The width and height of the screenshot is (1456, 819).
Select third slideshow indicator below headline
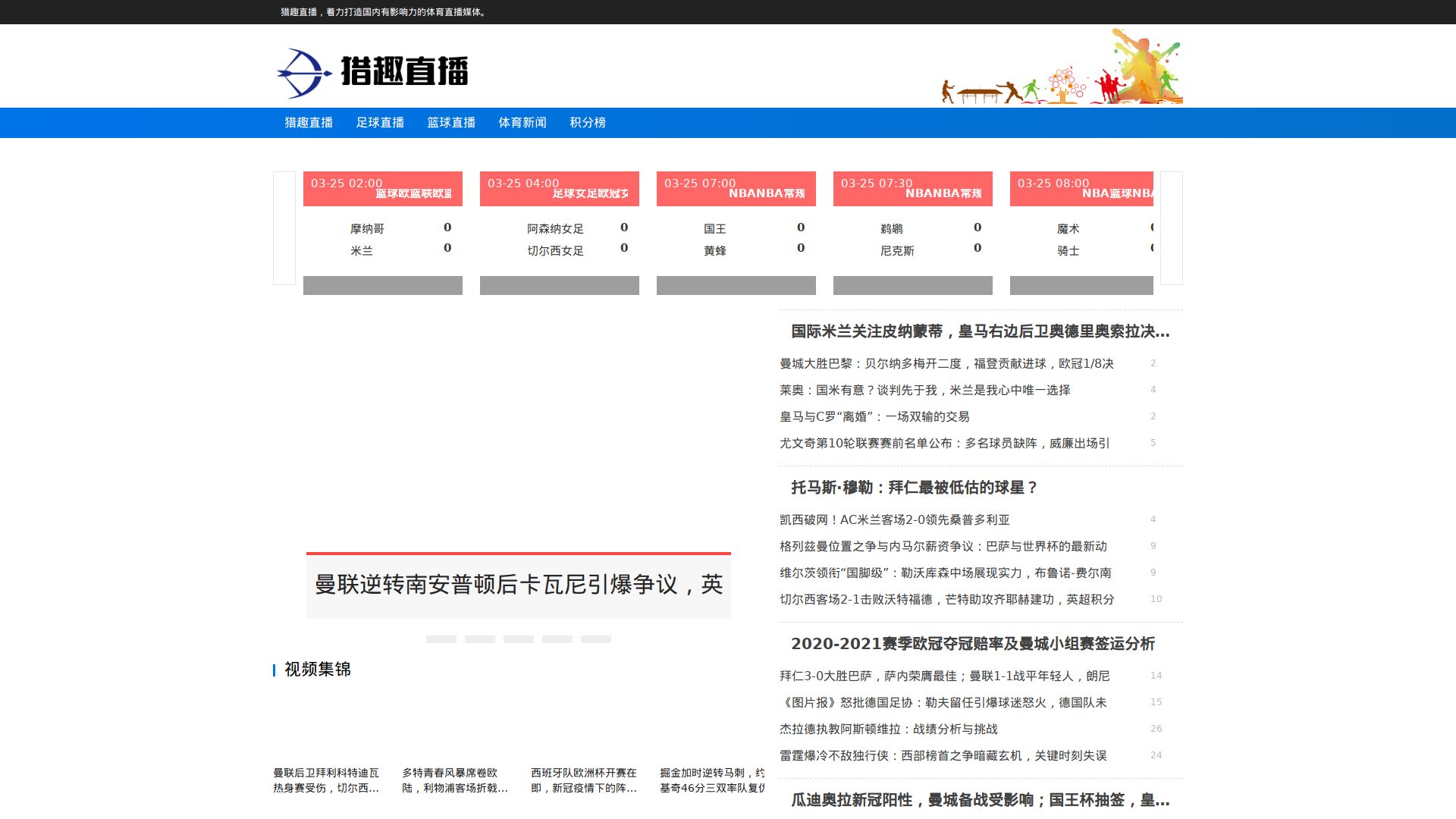point(519,639)
